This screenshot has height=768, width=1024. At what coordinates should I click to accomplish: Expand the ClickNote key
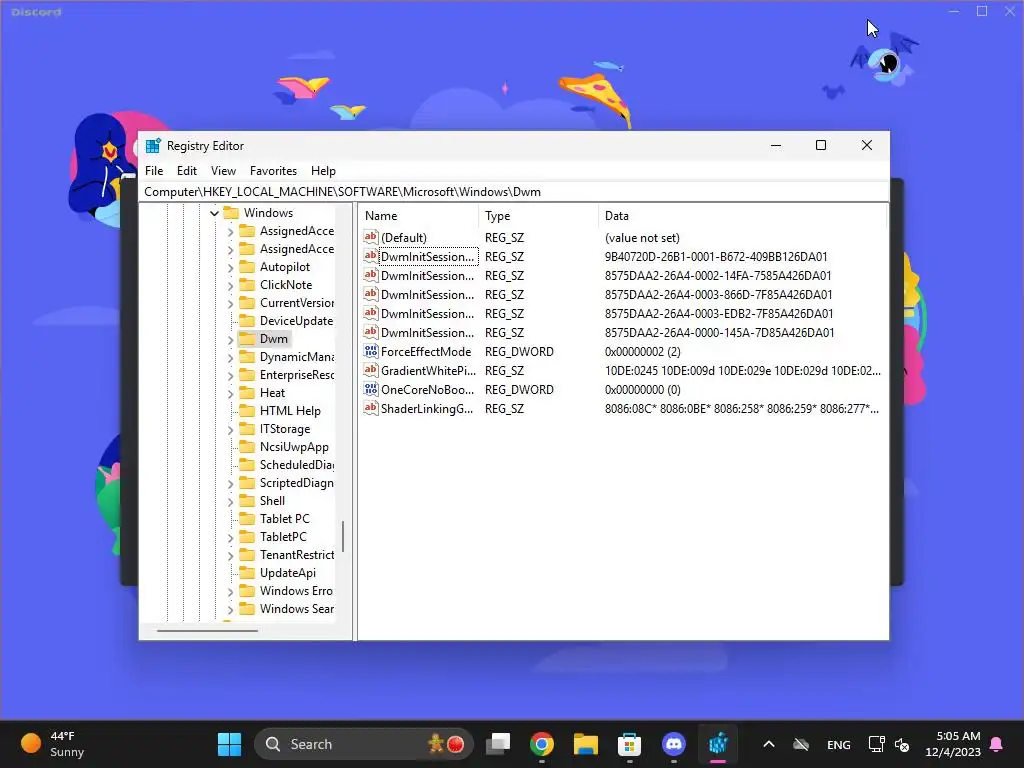coord(231,285)
